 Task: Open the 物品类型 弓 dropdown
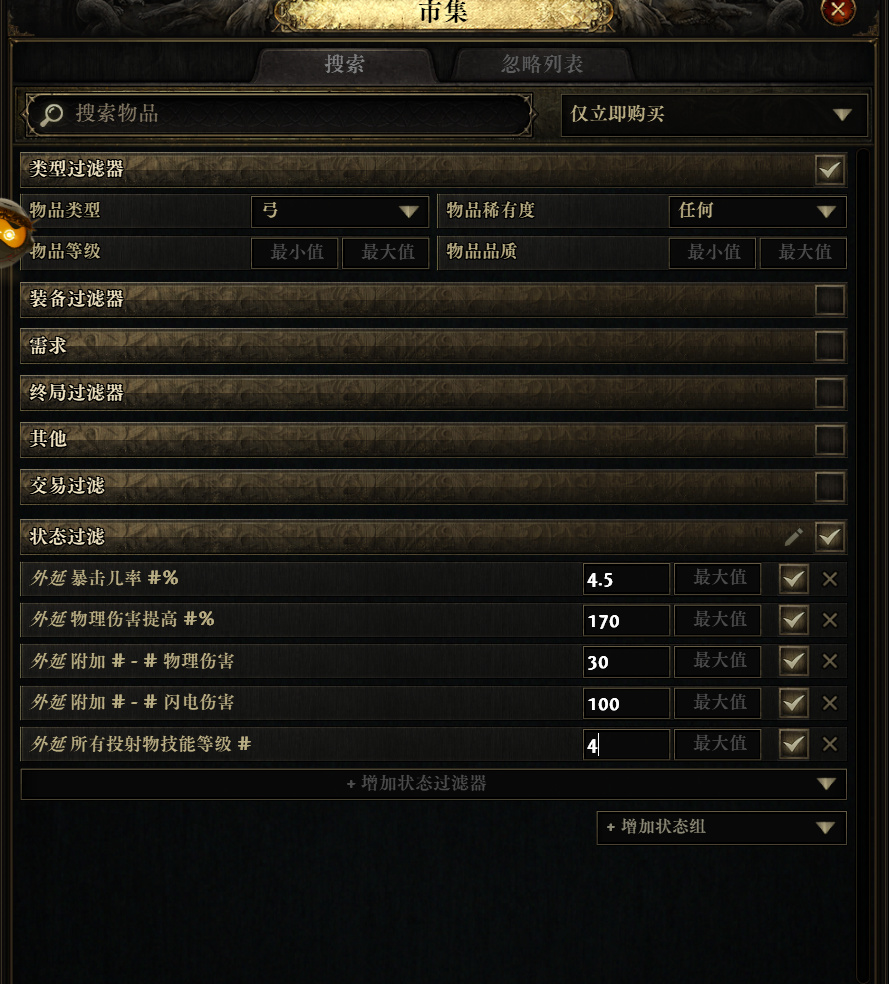coord(340,211)
